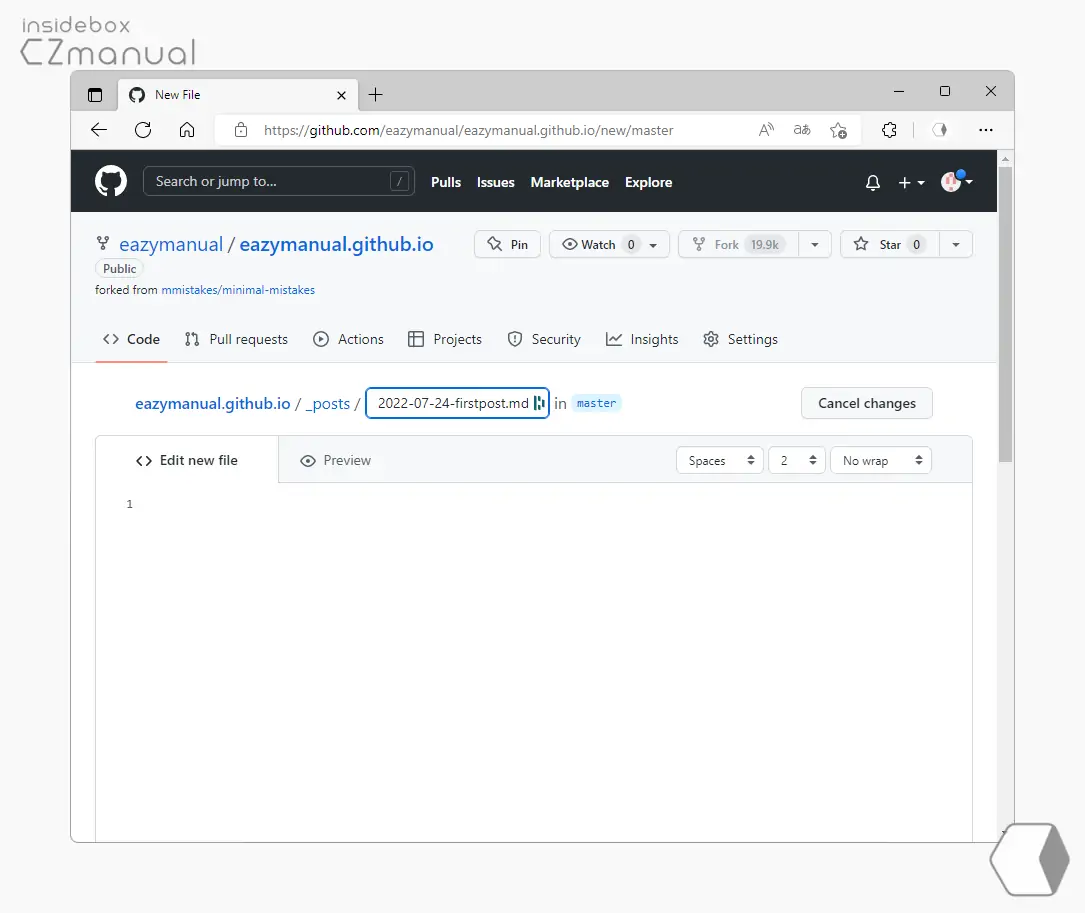The width and height of the screenshot is (1085, 913).
Task: Click the page vertical scrollbar
Action: [x=1005, y=314]
